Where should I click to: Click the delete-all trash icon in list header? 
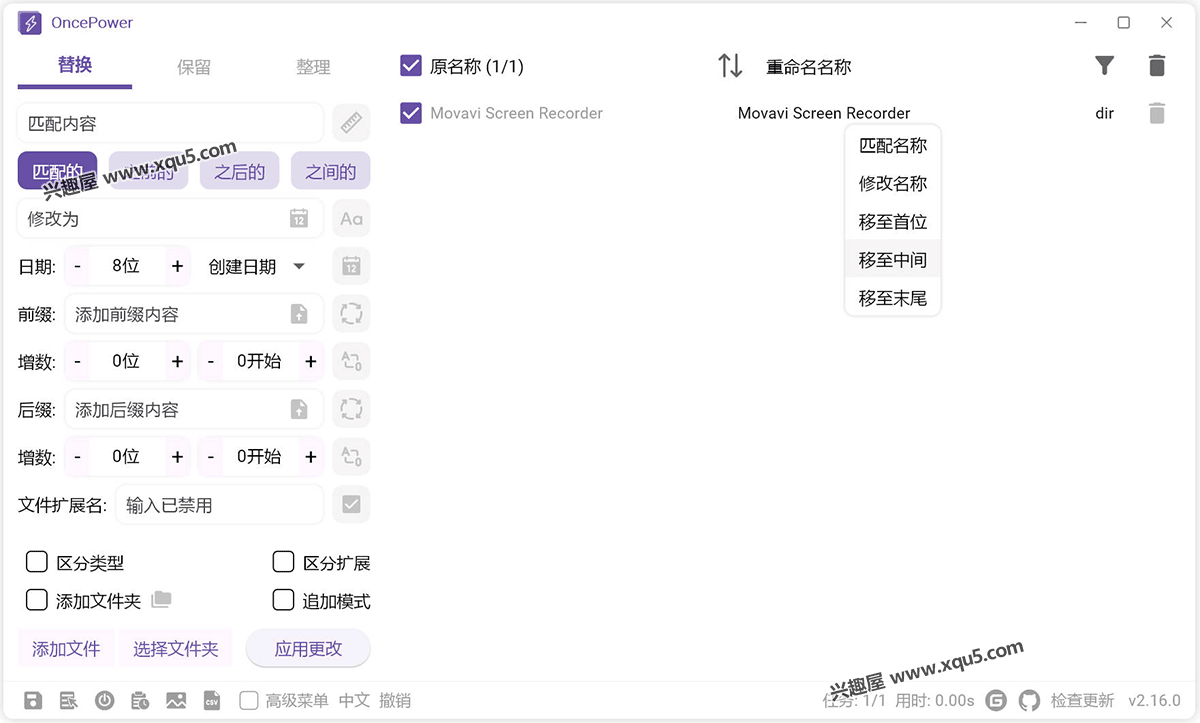pyautogui.click(x=1157, y=66)
